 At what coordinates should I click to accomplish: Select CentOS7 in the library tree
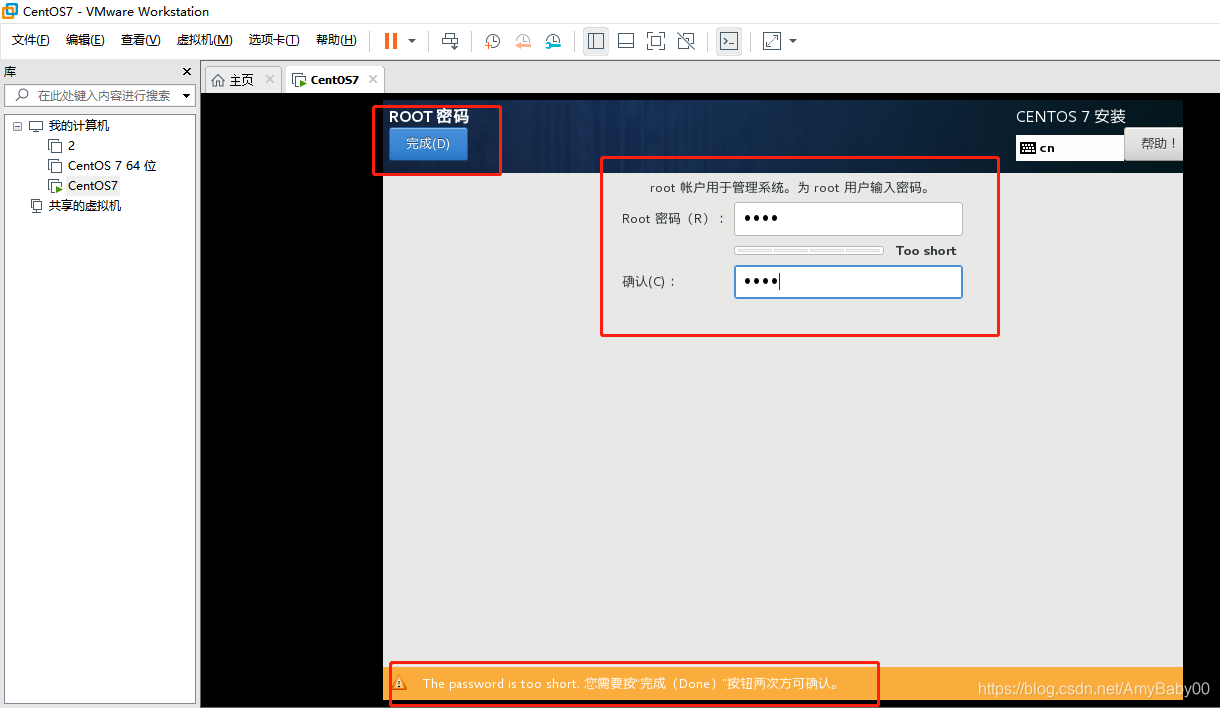(92, 186)
